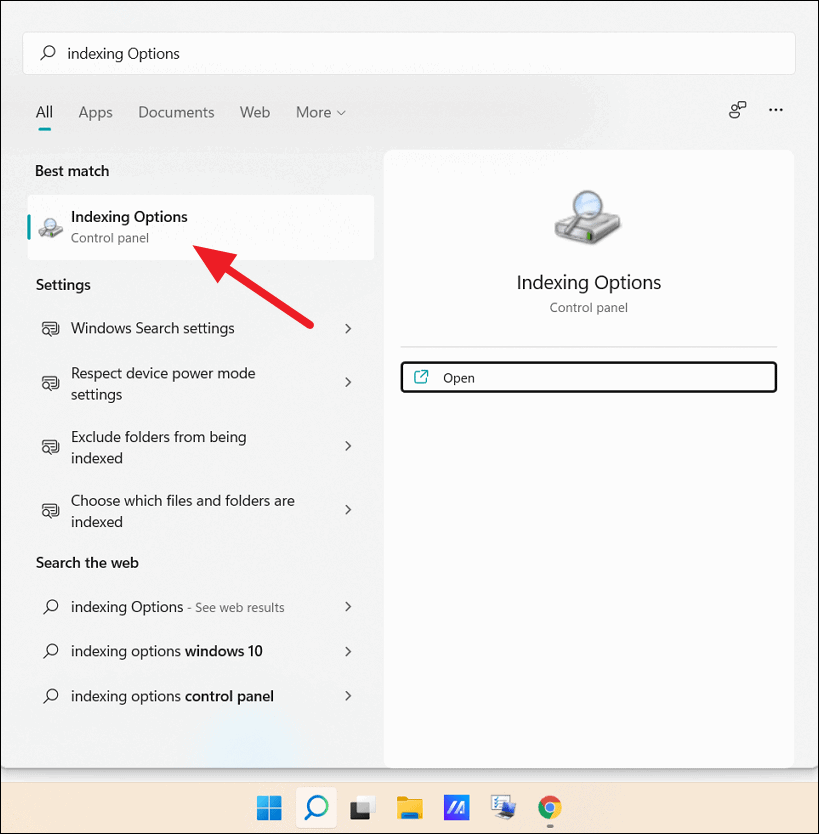Open Indexing Options best match result
This screenshot has height=834, width=819.
[201, 228]
